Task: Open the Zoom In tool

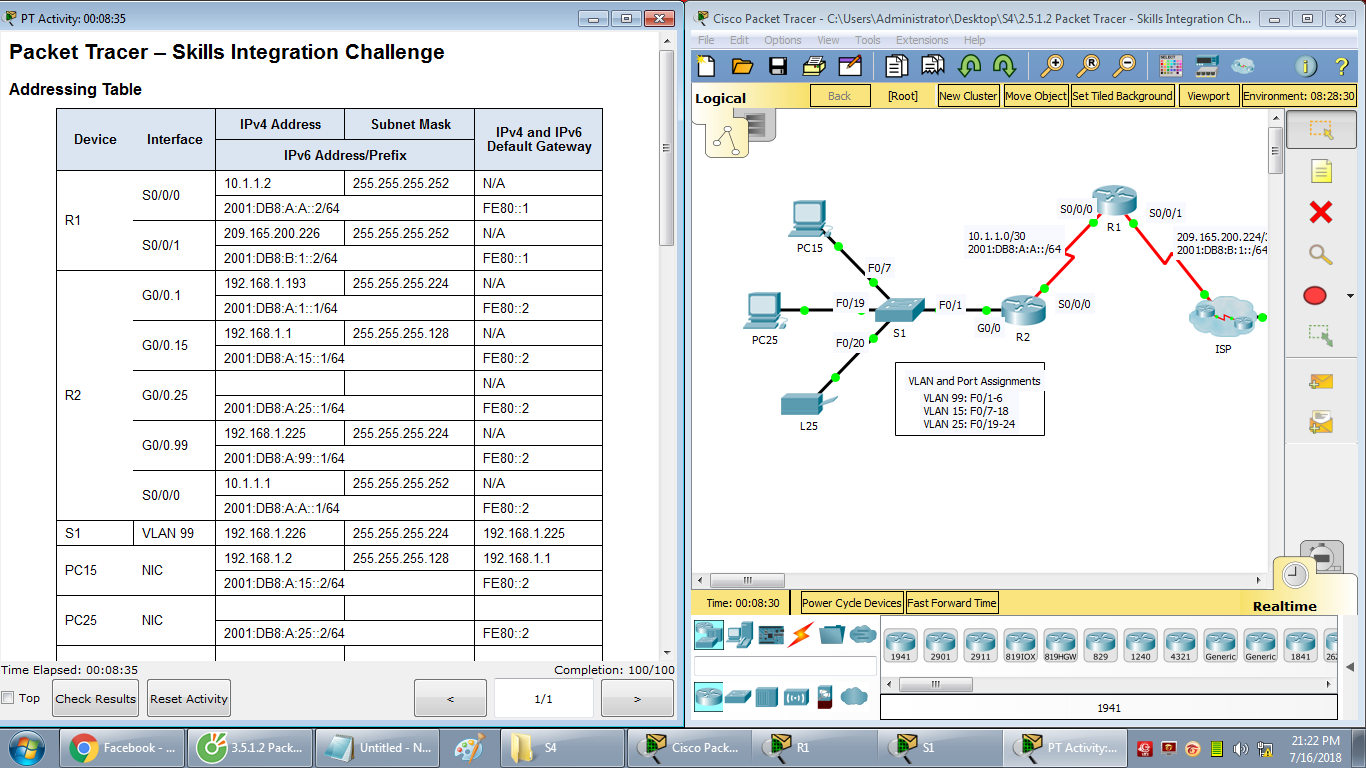Action: click(x=1053, y=65)
